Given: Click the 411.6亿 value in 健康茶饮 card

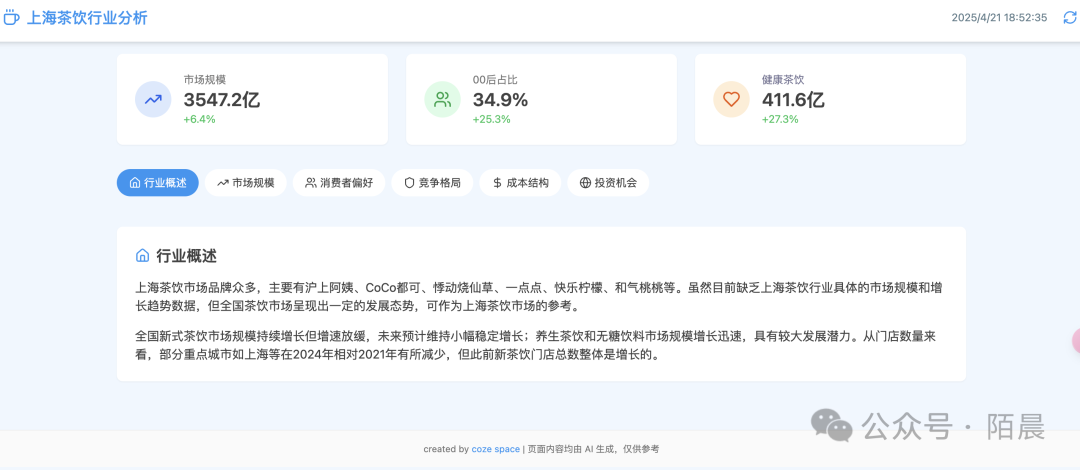Looking at the screenshot, I should (x=793, y=99).
